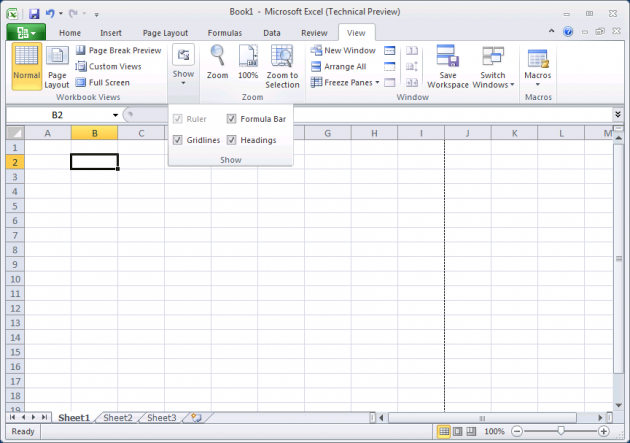Select the Normal workbook view
This screenshot has height=443, width=630.
point(27,67)
